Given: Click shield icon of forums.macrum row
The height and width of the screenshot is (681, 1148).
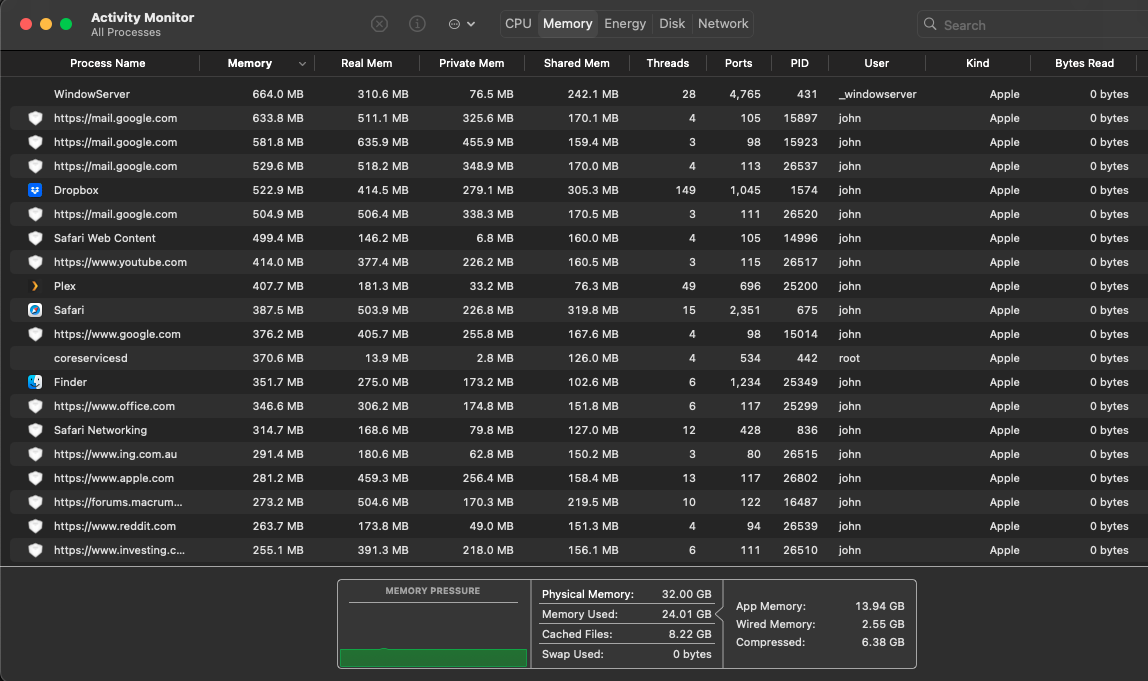Looking at the screenshot, I should (34, 502).
